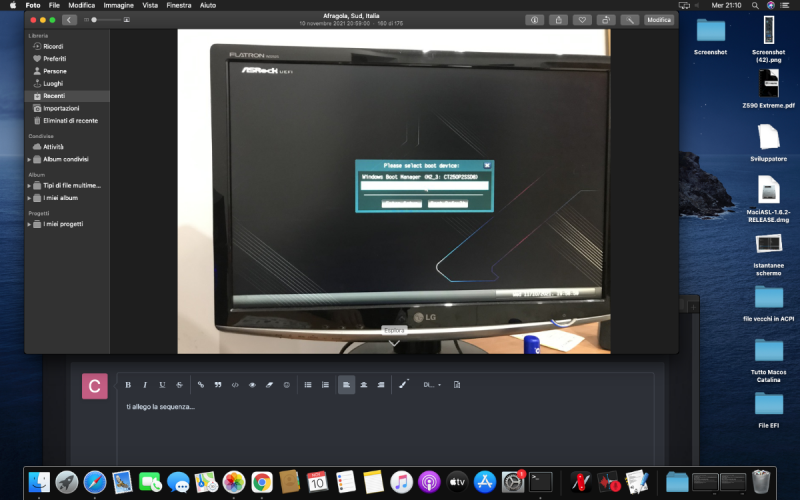Viewport: 800px width, 500px height.
Task: Show photo info in Foto toolbar
Action: point(535,20)
